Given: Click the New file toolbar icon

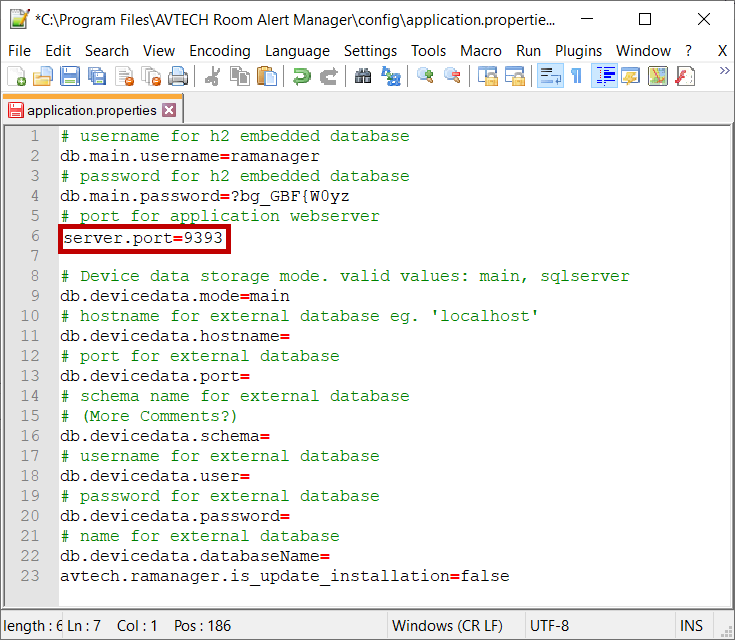Looking at the screenshot, I should coord(17,77).
